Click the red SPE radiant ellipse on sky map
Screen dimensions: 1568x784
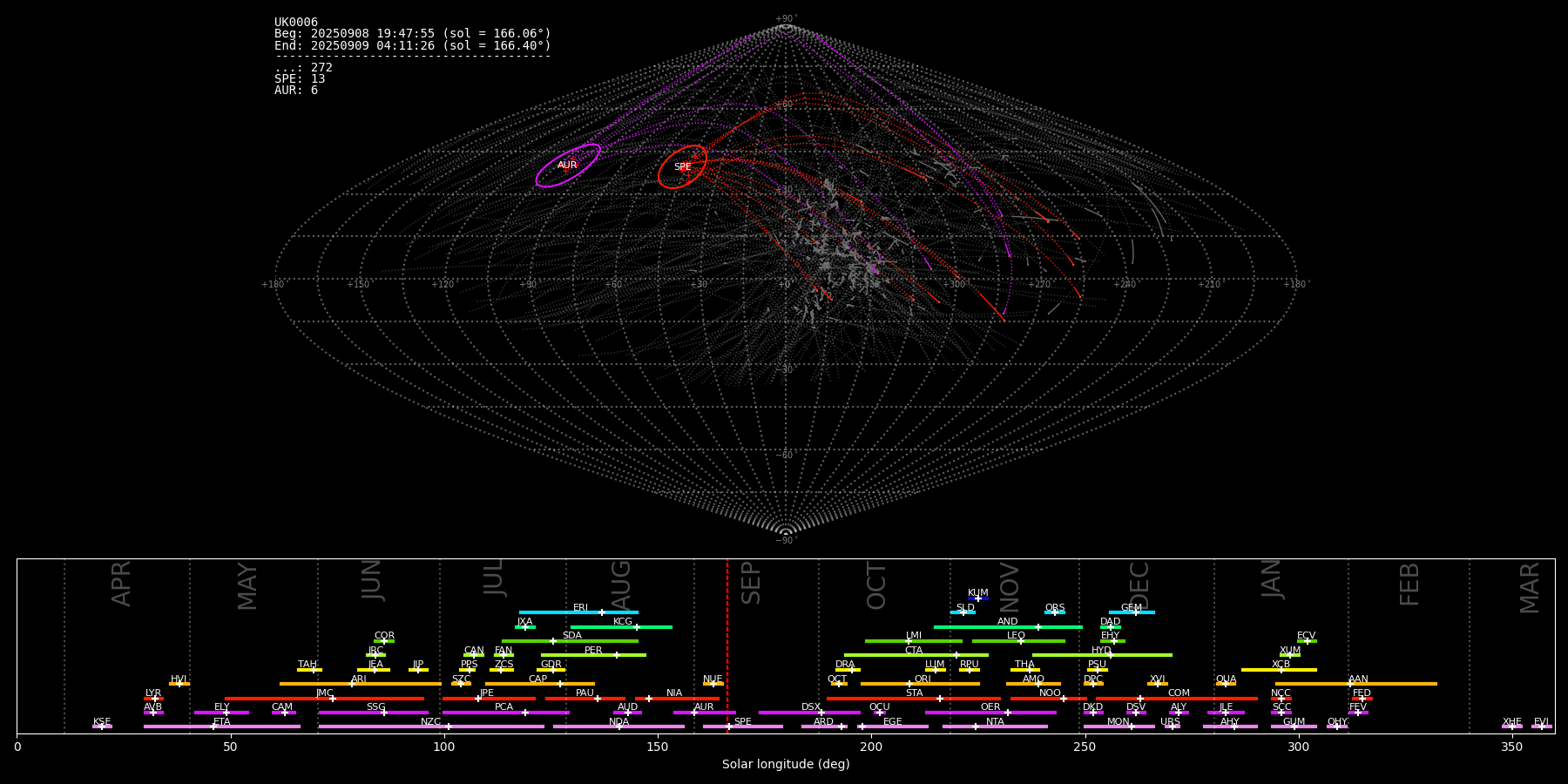coord(683,166)
